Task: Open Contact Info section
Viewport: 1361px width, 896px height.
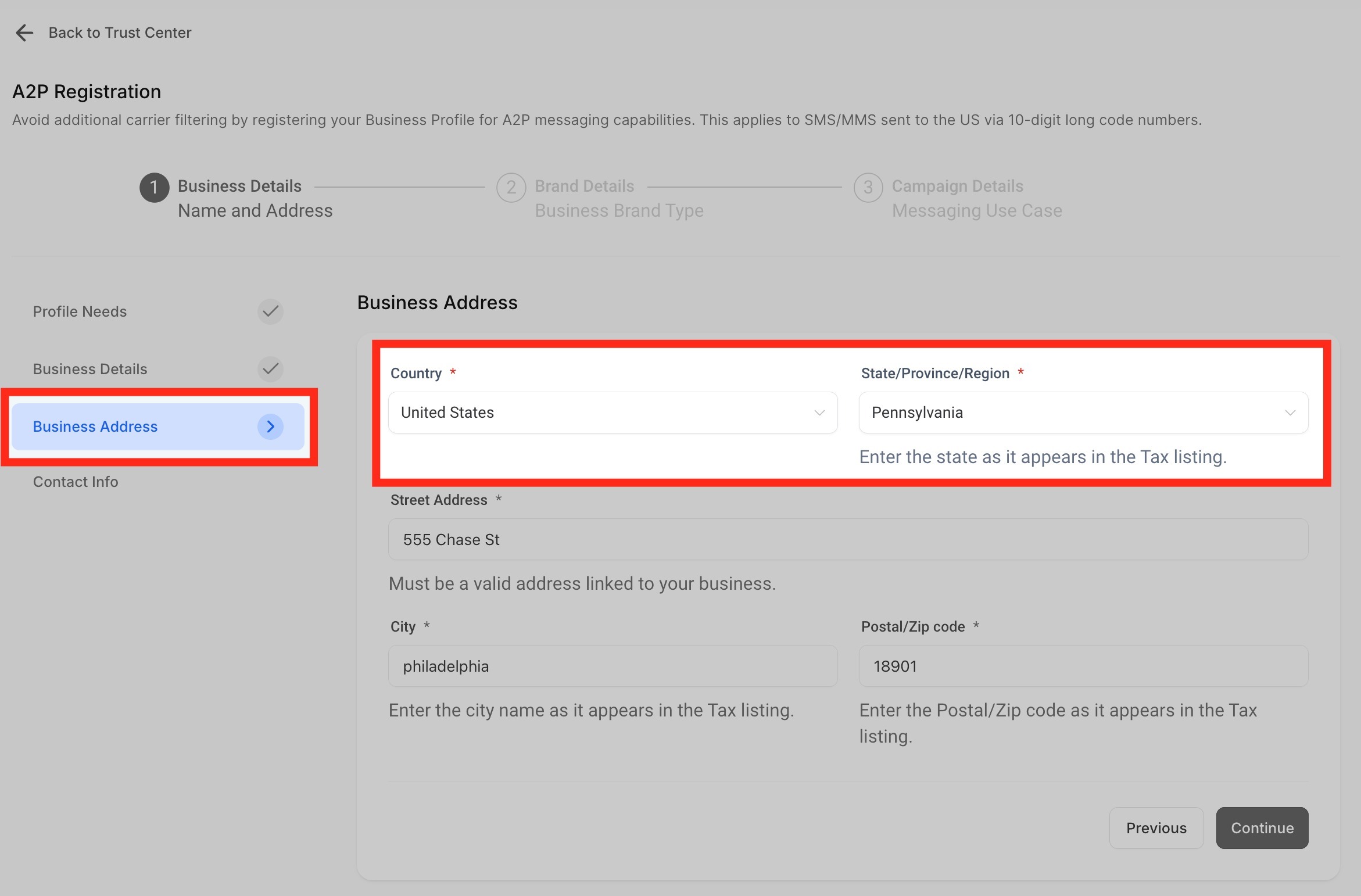Action: pos(76,482)
